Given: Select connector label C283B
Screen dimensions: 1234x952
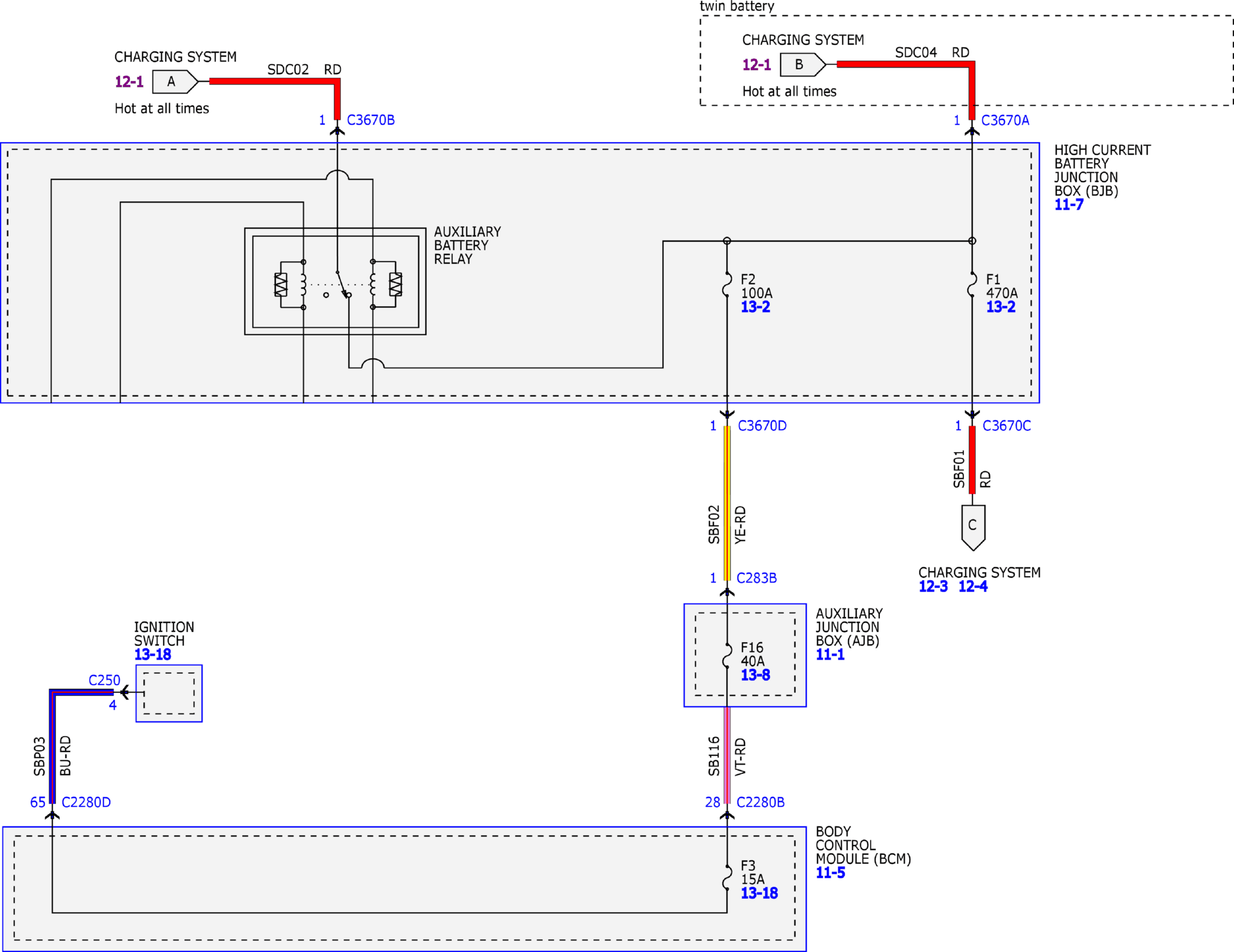Looking at the screenshot, I should (x=757, y=578).
